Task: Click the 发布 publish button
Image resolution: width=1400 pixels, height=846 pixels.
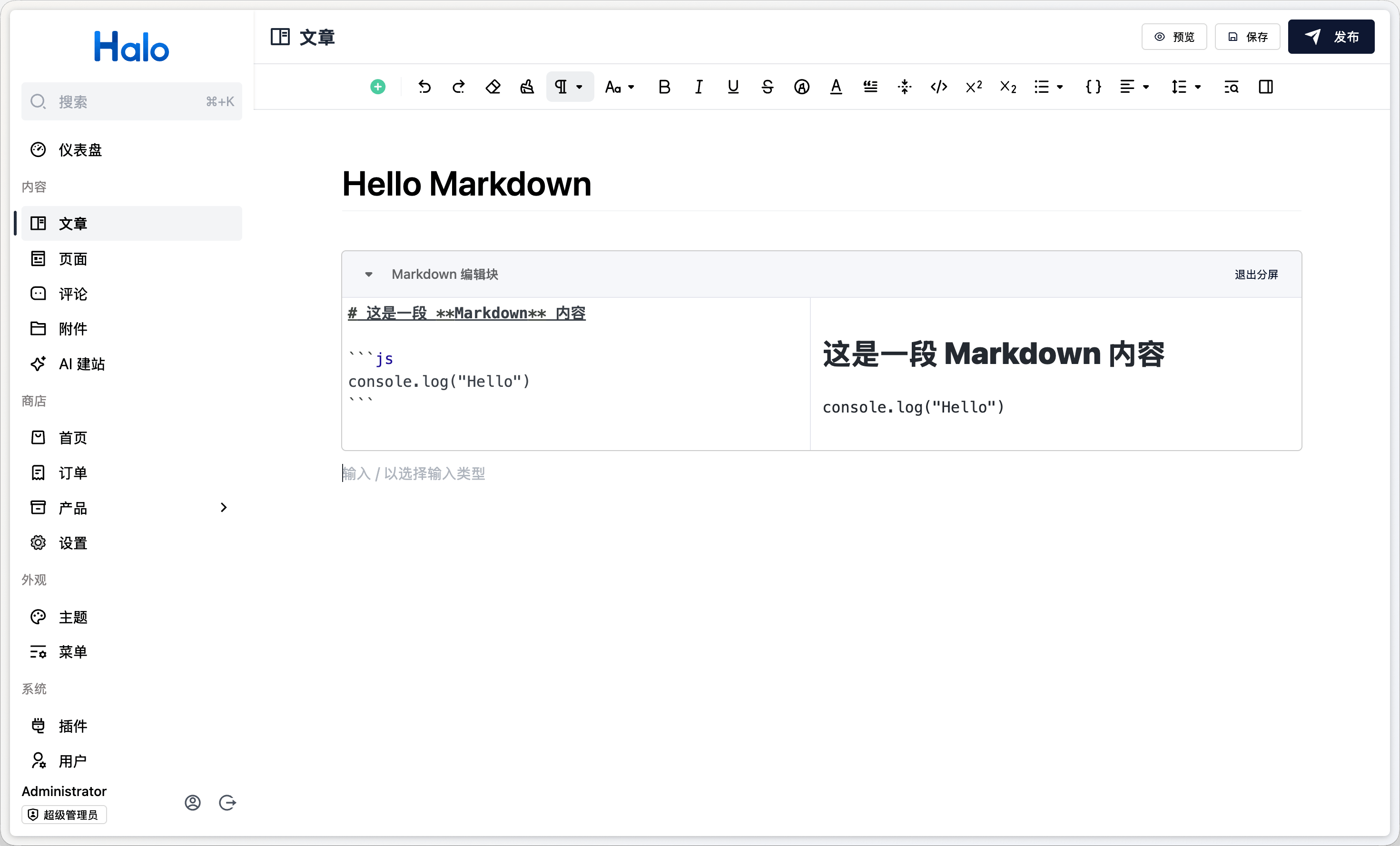Action: click(1331, 37)
